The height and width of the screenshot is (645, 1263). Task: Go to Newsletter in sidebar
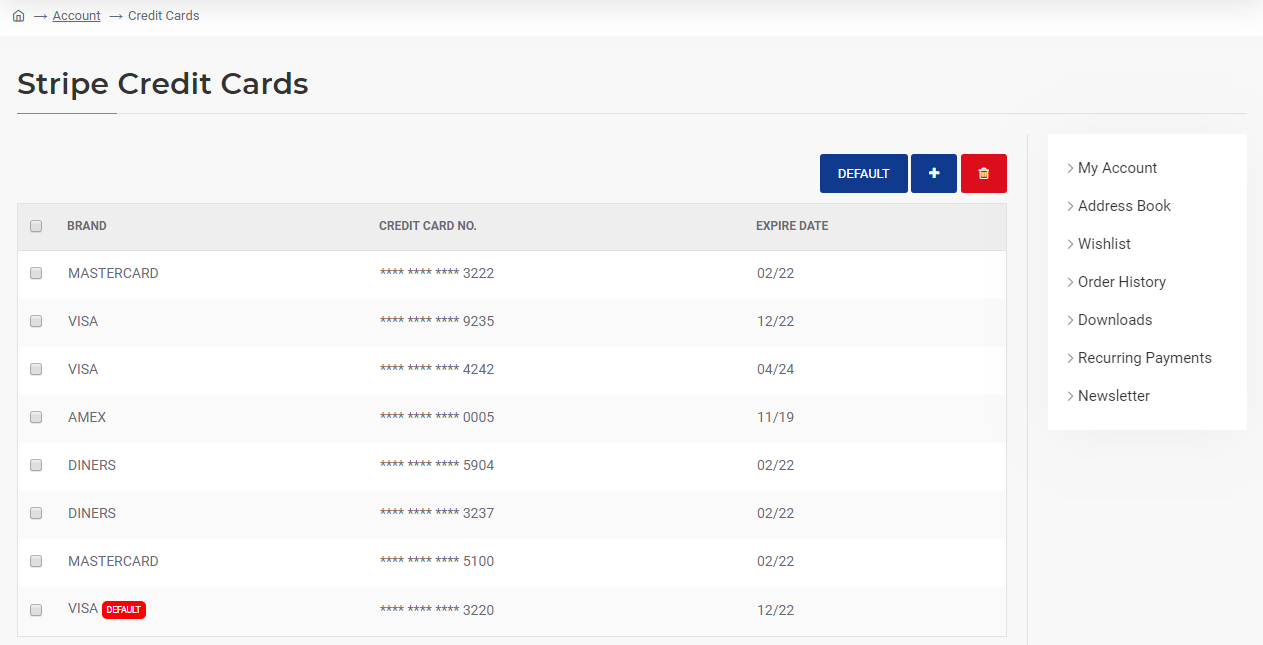pyautogui.click(x=1113, y=396)
